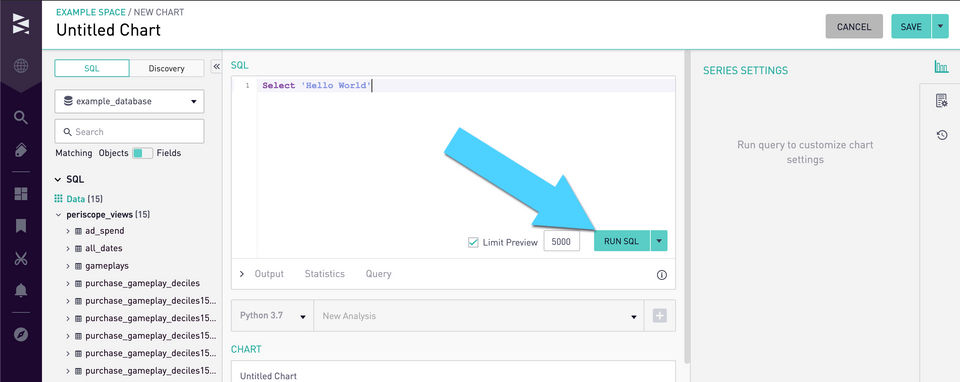Screen dimensions: 960x382
Task: Open the Save dropdown arrow
Action: [940, 26]
